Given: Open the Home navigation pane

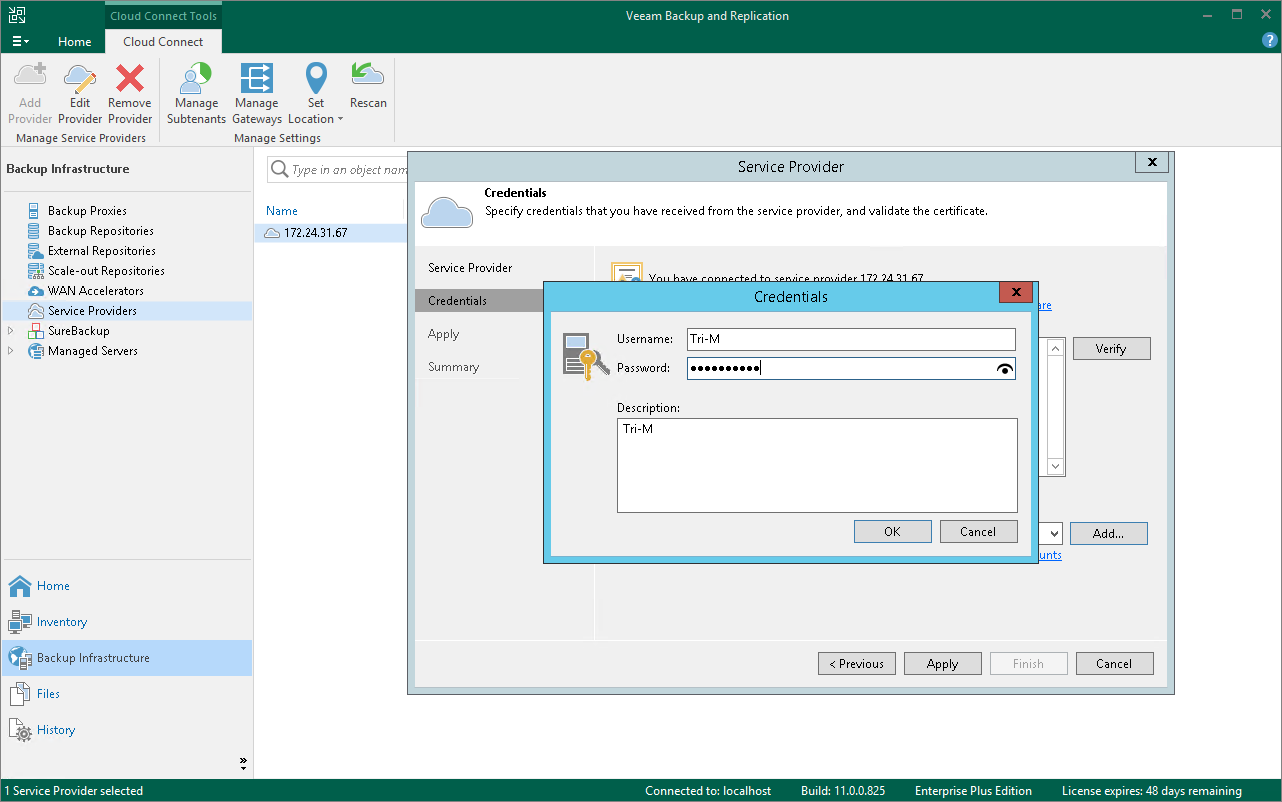Looking at the screenshot, I should tap(127, 586).
